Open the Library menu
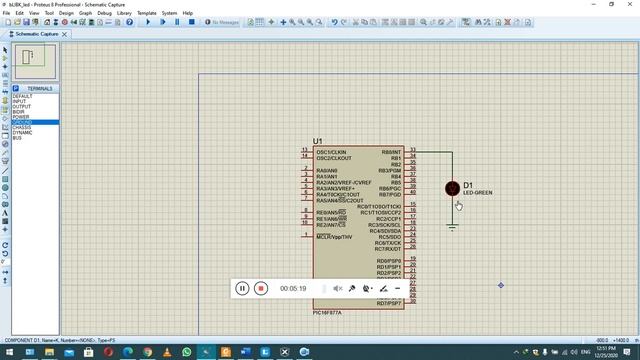This screenshot has width=640, height=360. coord(124,13)
